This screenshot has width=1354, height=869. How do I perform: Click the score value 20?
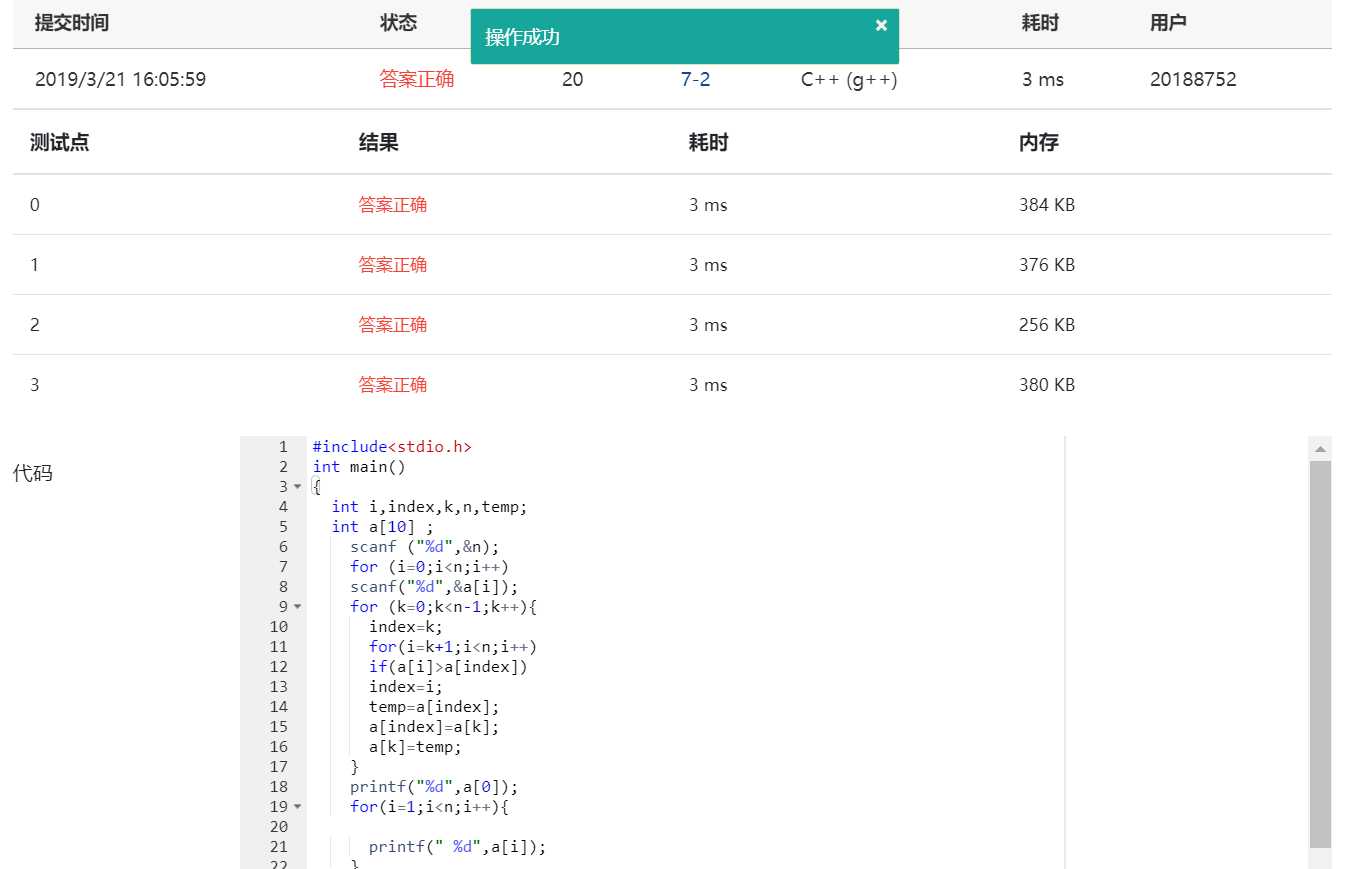572,80
